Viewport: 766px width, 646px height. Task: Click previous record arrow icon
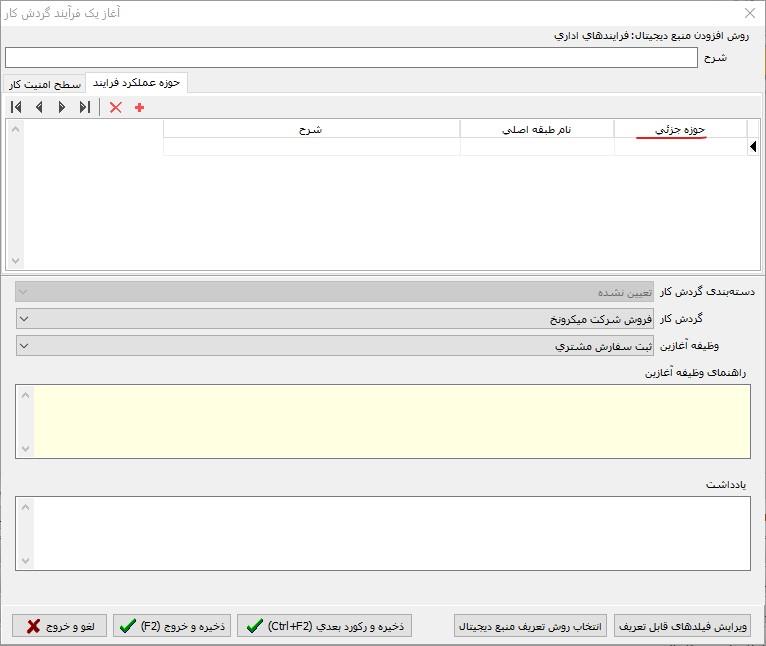click(x=39, y=107)
